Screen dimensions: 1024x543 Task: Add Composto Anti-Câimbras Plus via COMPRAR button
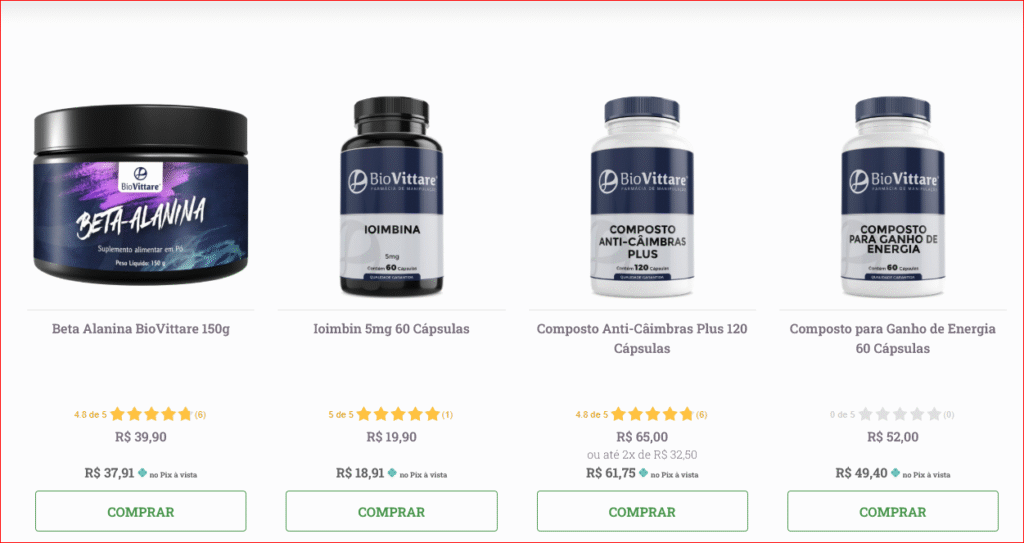tap(642, 512)
